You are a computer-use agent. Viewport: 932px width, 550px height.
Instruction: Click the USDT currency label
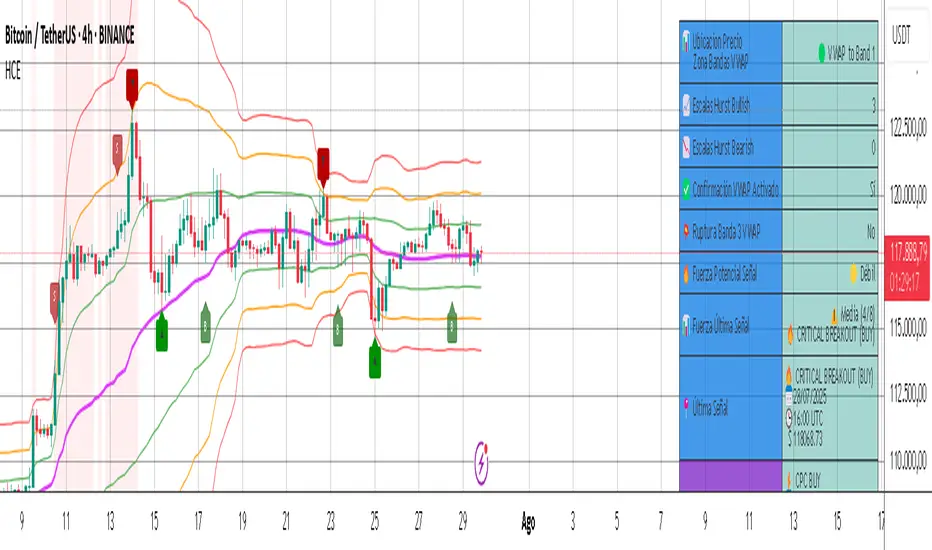901,35
